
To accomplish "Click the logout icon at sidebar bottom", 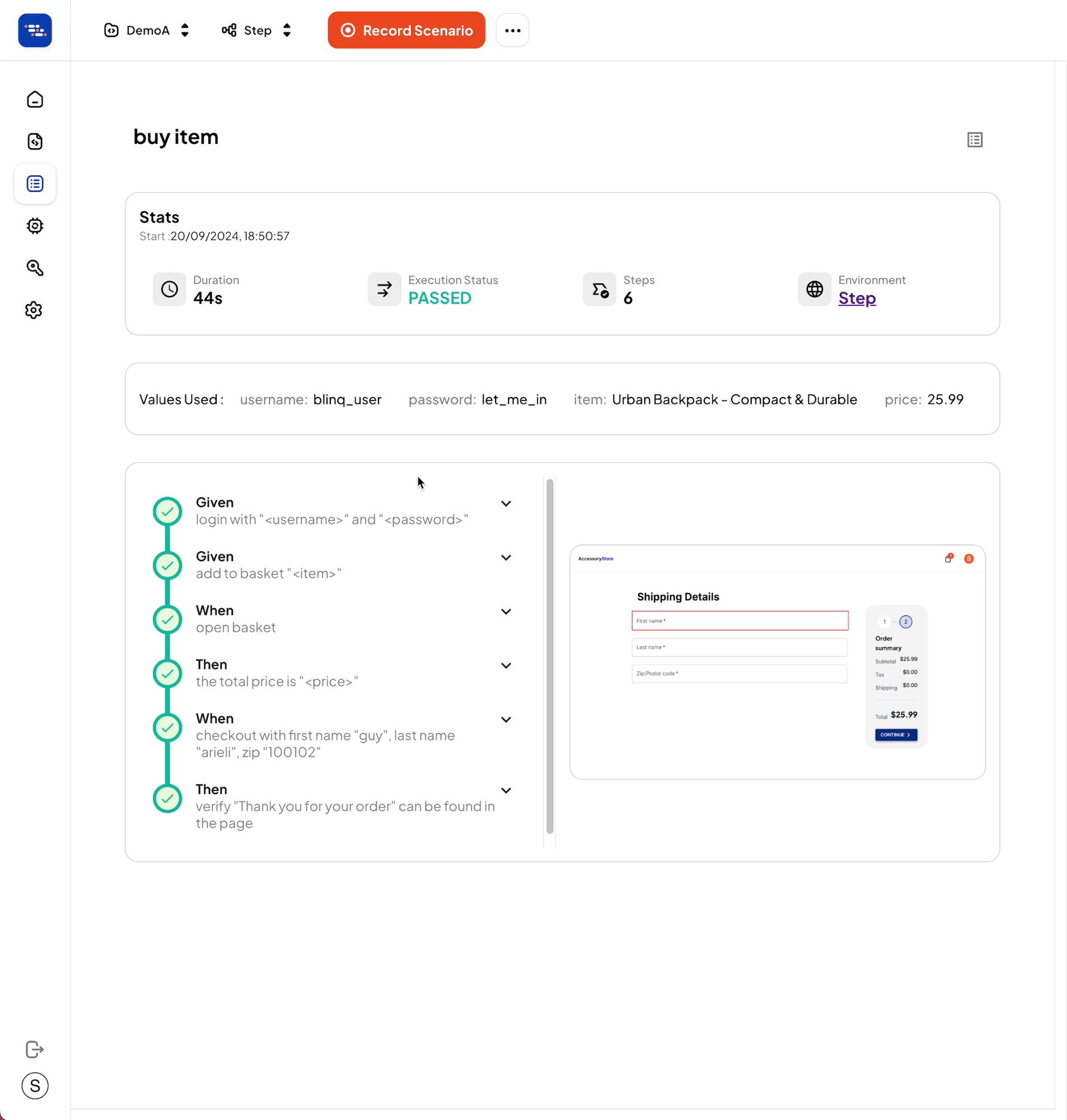I will (x=35, y=1049).
